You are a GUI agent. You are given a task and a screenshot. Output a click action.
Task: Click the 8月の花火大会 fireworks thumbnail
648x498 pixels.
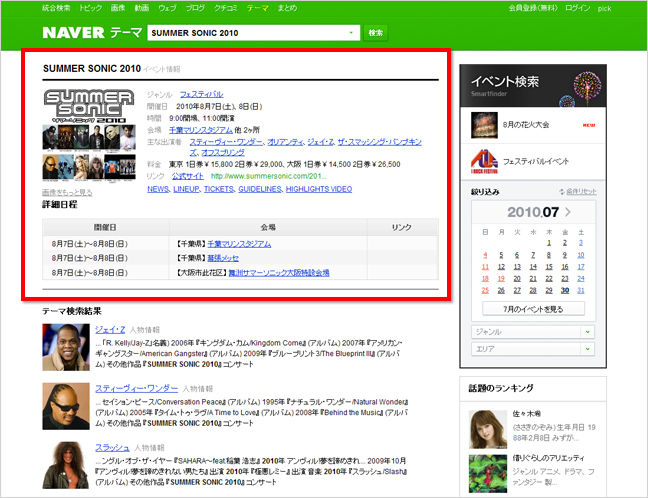click(x=484, y=125)
